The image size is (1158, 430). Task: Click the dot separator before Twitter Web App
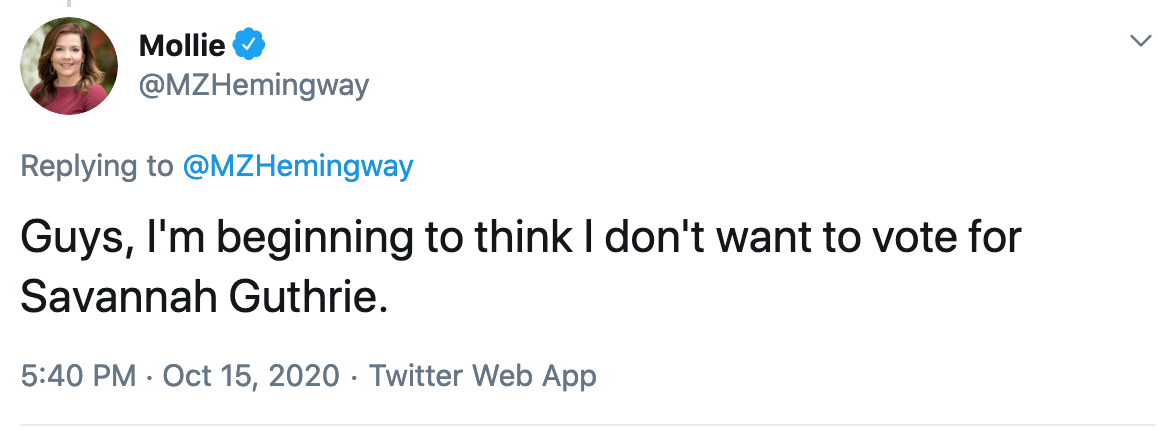point(354,376)
